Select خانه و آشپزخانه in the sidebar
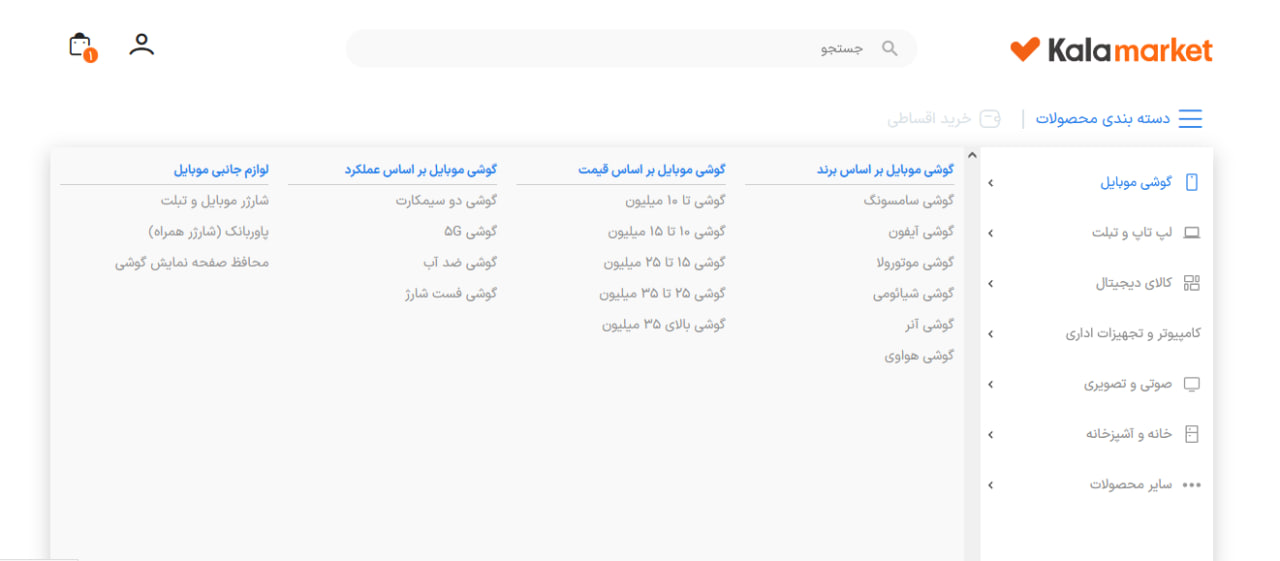 [x=1129, y=434]
